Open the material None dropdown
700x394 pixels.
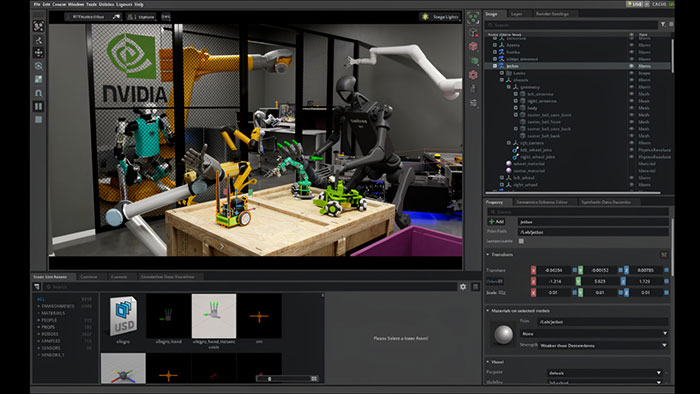coord(594,333)
